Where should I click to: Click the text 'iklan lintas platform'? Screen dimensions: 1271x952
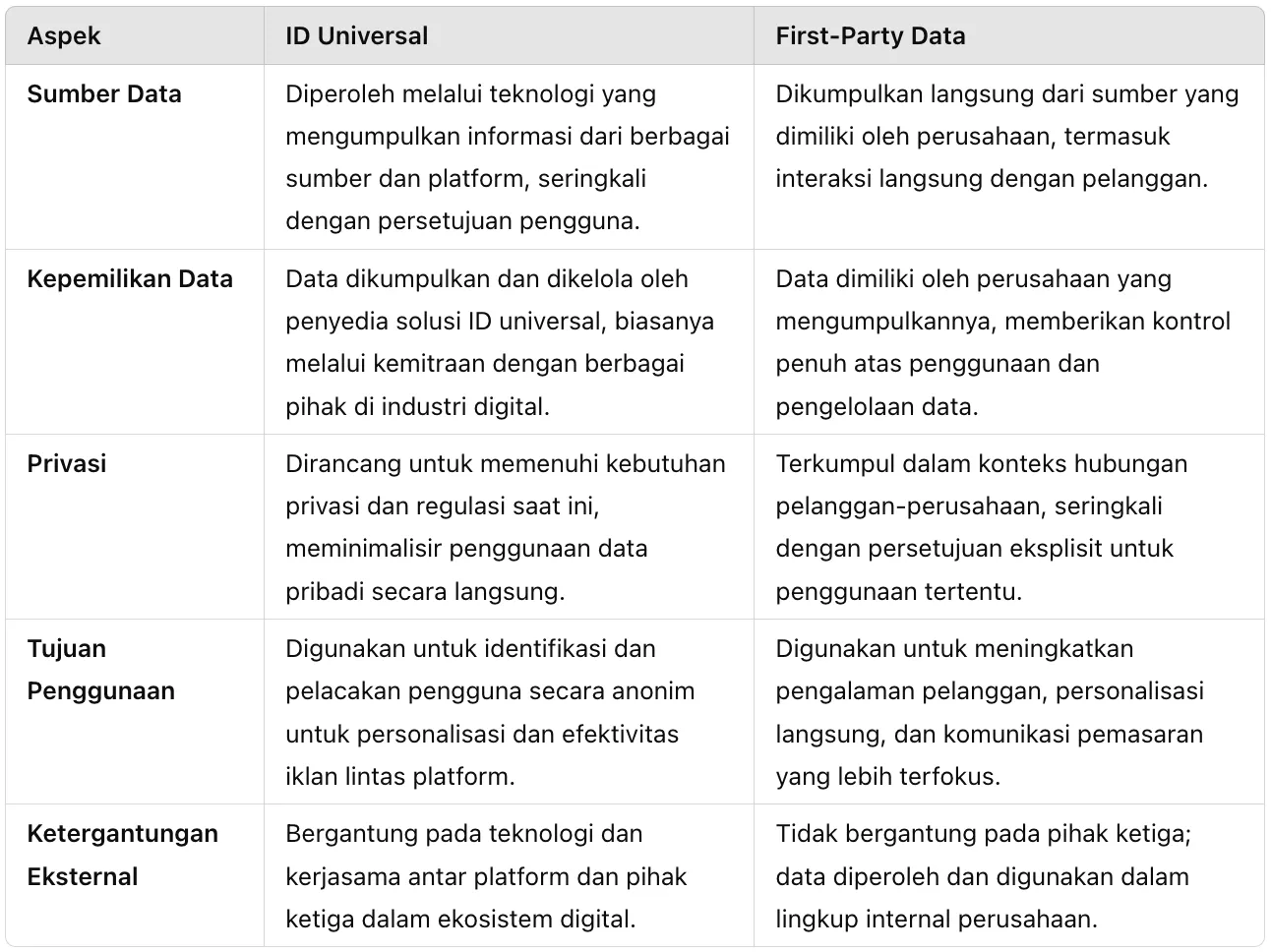[x=400, y=776]
